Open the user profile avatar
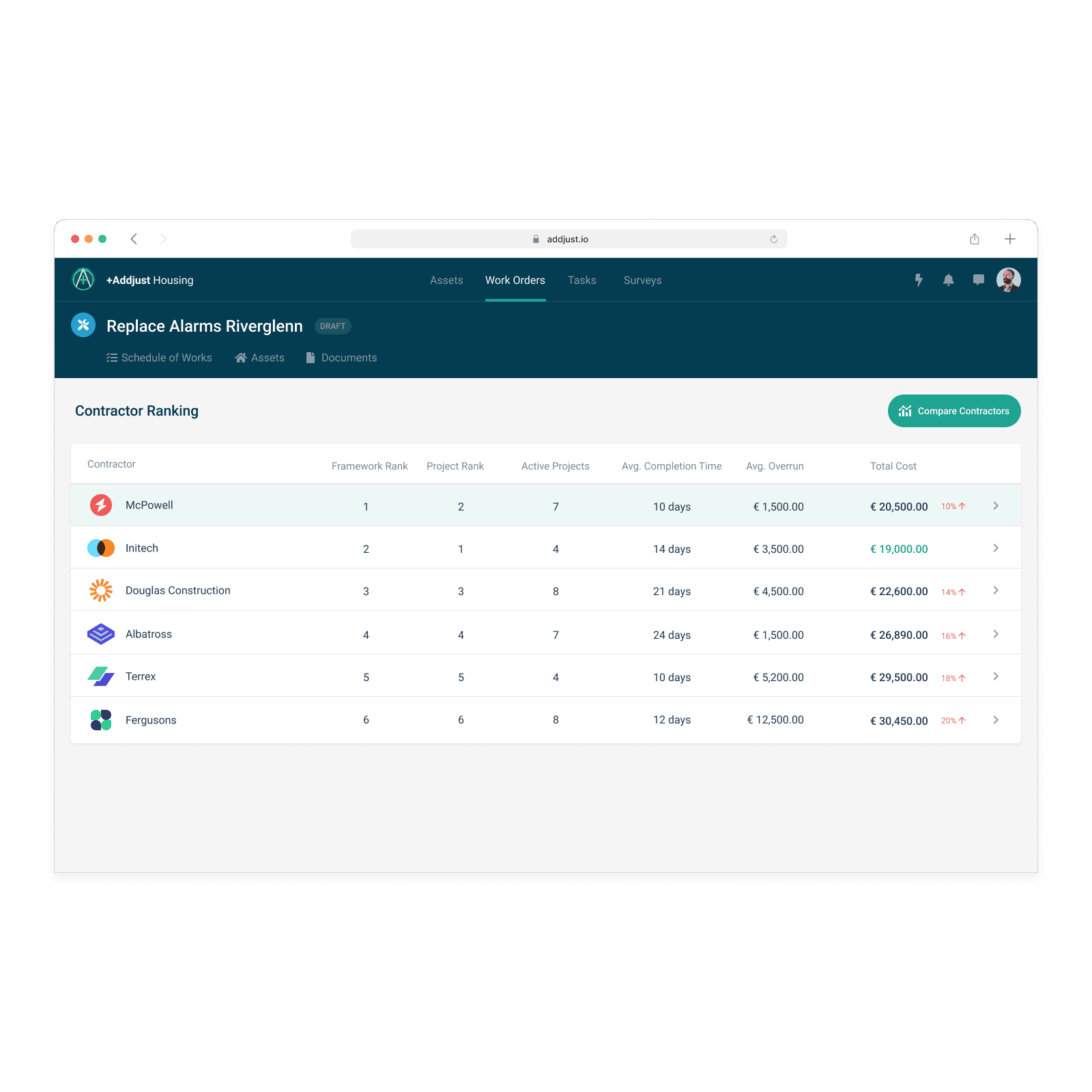 point(1009,279)
